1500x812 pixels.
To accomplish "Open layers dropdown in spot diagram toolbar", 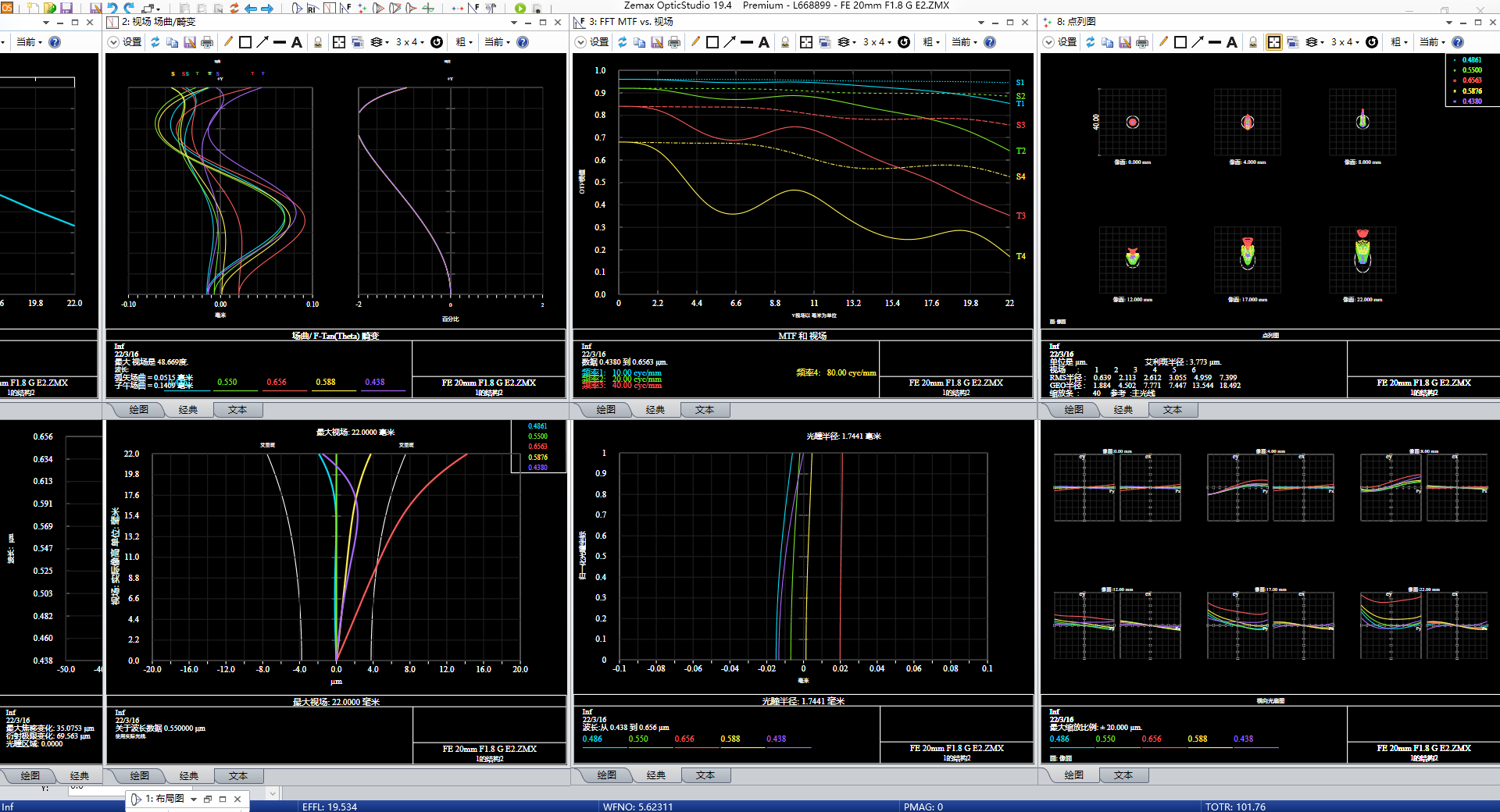I will pyautogui.click(x=1315, y=42).
